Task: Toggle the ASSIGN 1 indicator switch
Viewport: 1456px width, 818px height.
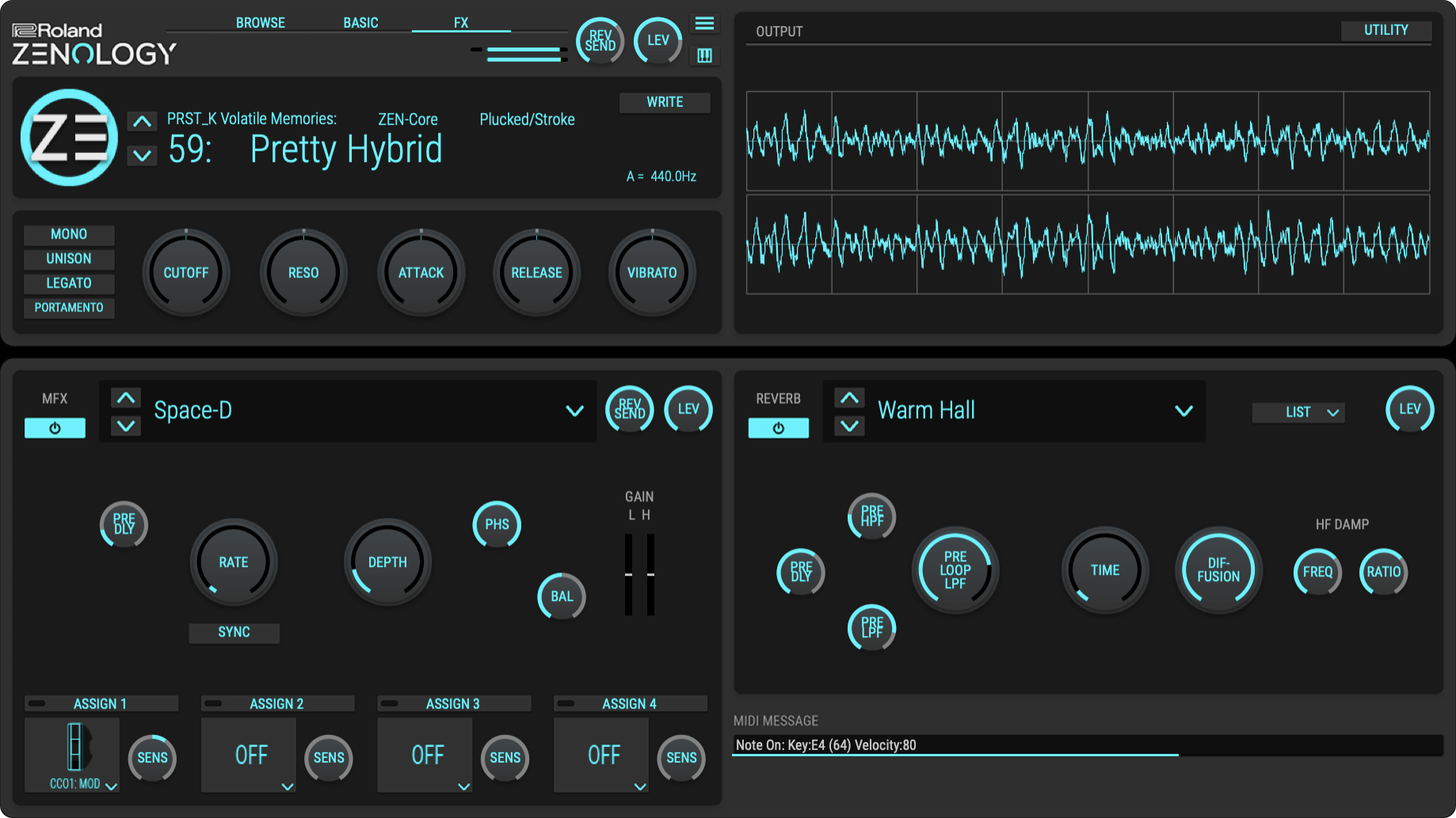Action: (x=37, y=703)
